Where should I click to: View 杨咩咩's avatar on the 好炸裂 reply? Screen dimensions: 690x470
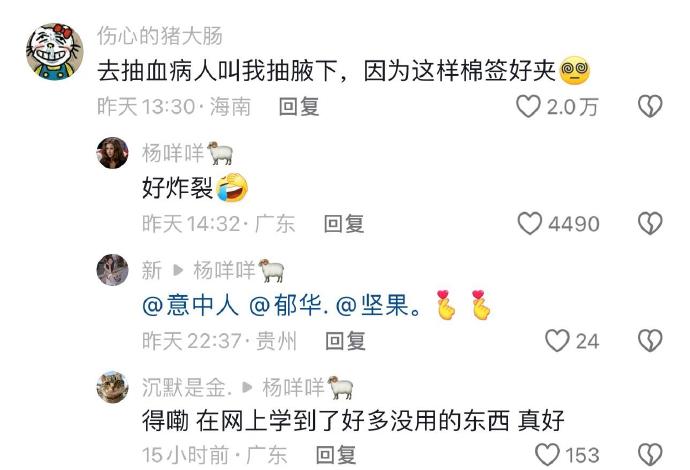pyautogui.click(x=113, y=153)
